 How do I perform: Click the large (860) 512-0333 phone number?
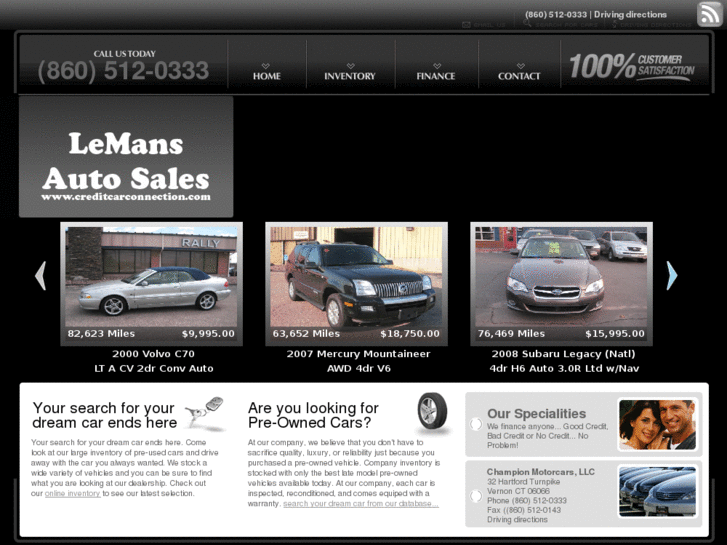[x=123, y=71]
